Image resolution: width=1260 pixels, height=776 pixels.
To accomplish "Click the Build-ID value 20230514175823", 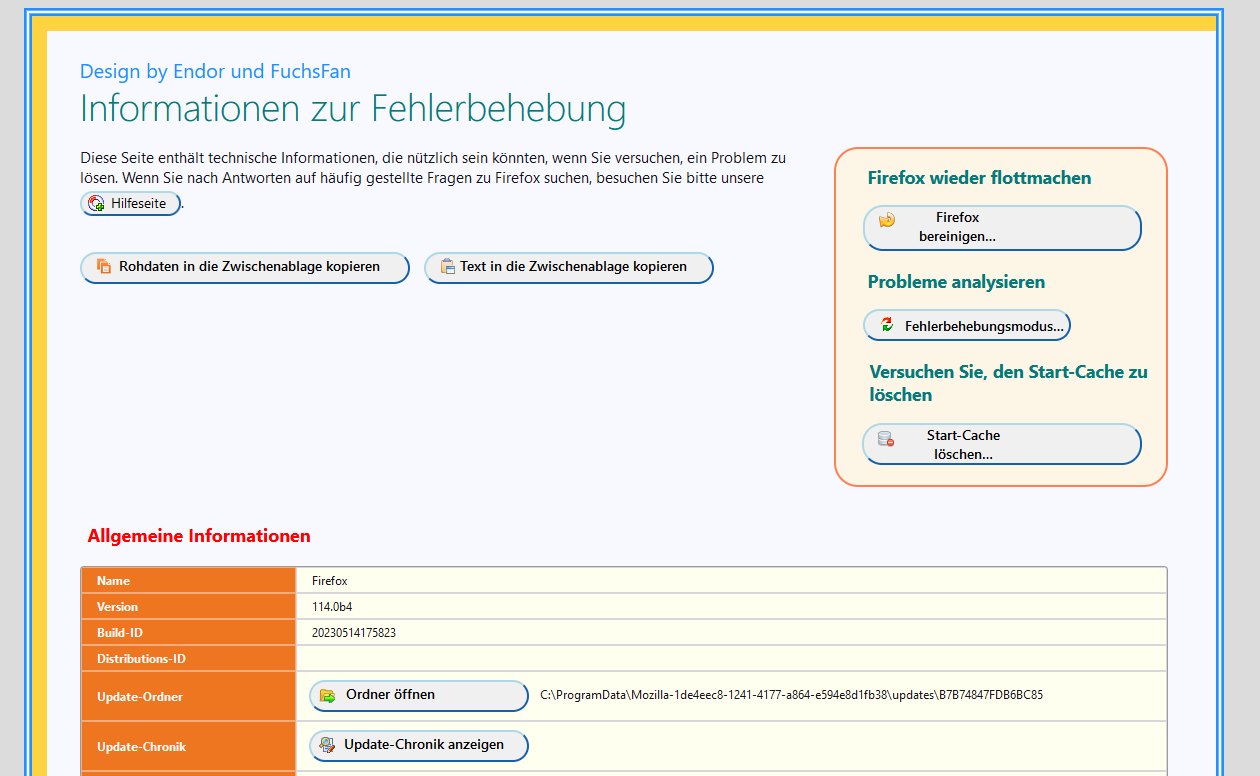I will (x=354, y=633).
